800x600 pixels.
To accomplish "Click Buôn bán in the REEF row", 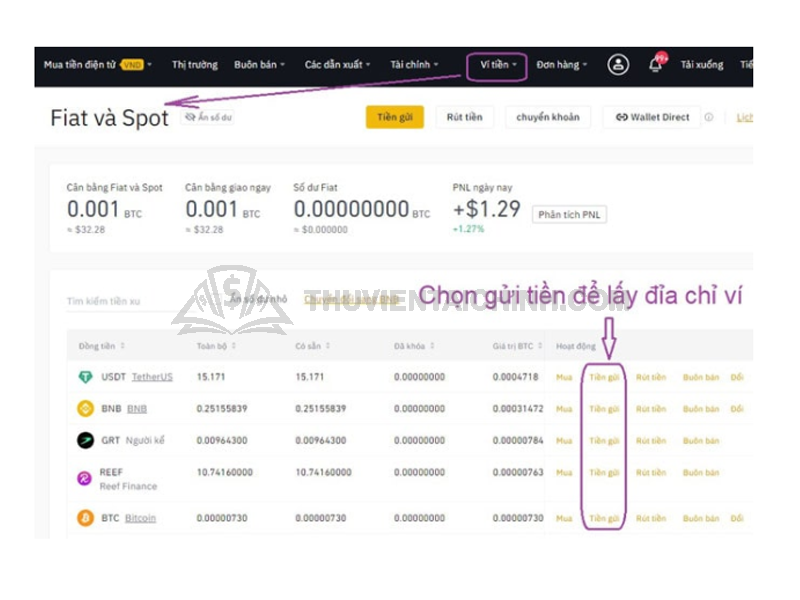I will [701, 472].
